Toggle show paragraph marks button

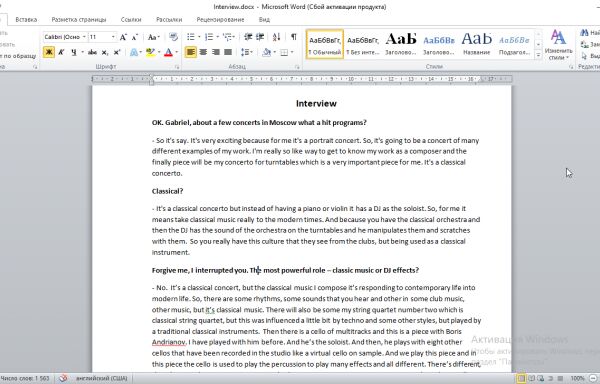click(x=293, y=37)
